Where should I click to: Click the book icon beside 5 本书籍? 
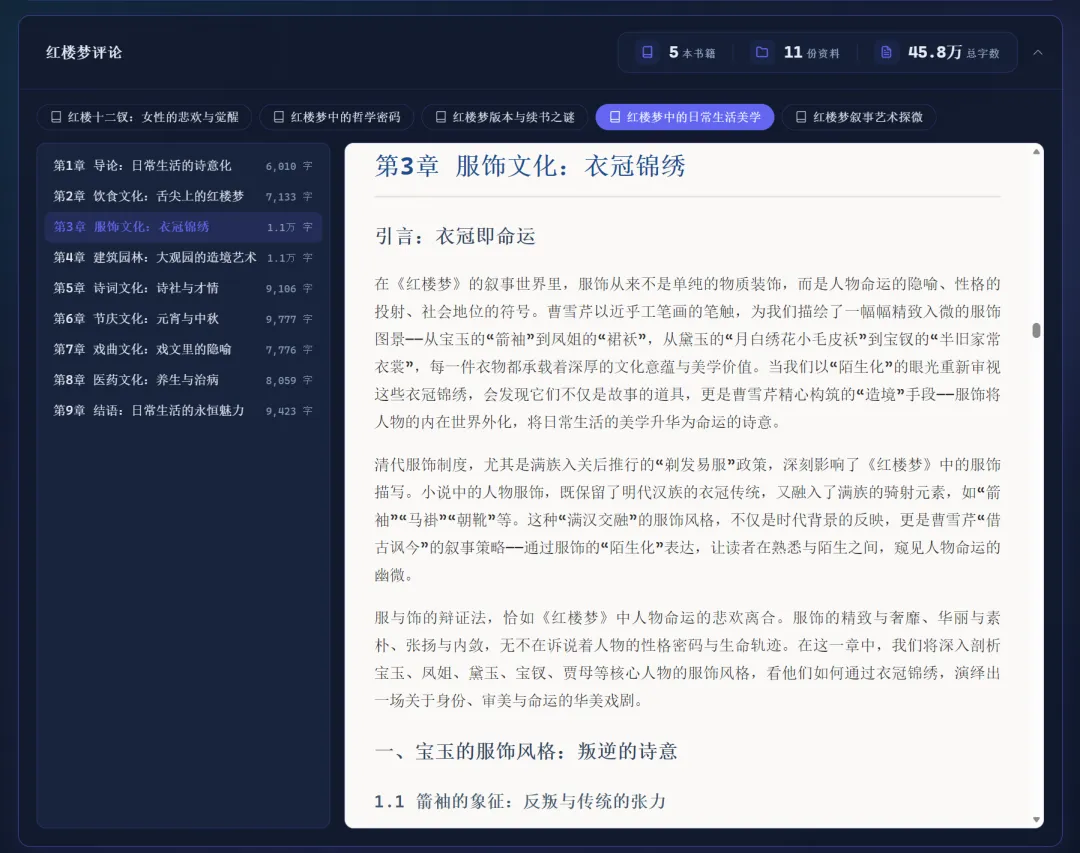point(647,52)
